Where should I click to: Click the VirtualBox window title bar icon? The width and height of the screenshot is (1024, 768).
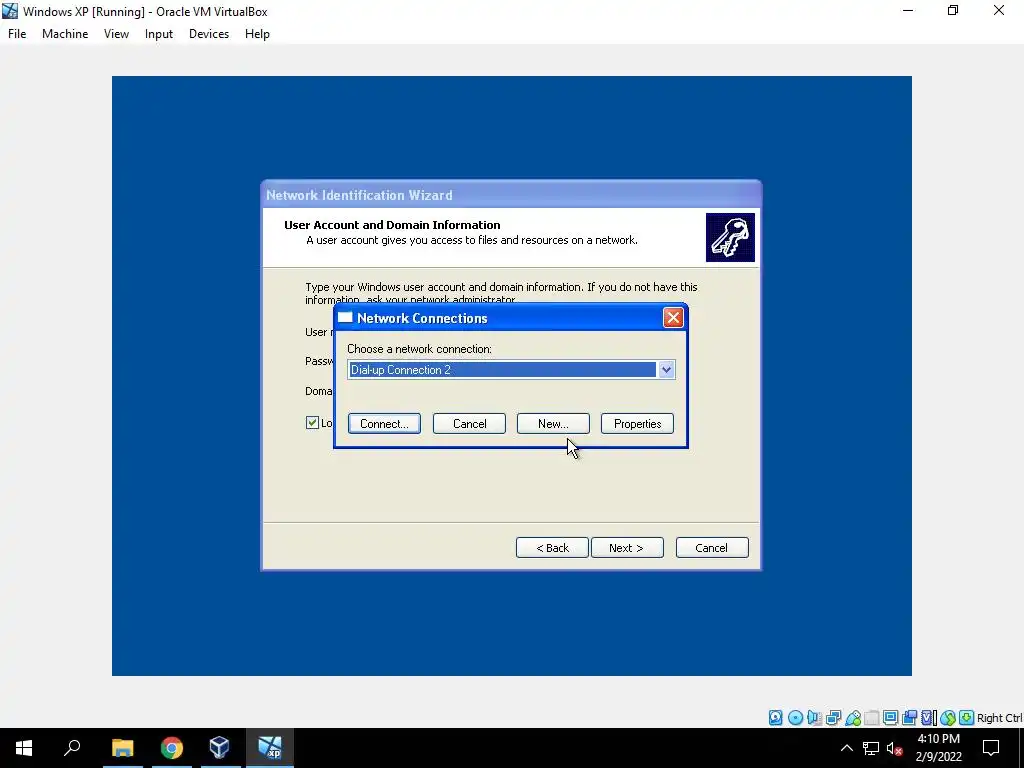[10, 11]
